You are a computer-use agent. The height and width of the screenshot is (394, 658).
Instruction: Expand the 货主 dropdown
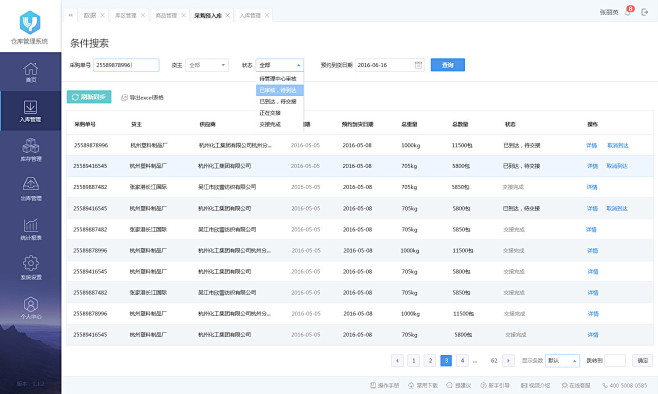pyautogui.click(x=207, y=65)
